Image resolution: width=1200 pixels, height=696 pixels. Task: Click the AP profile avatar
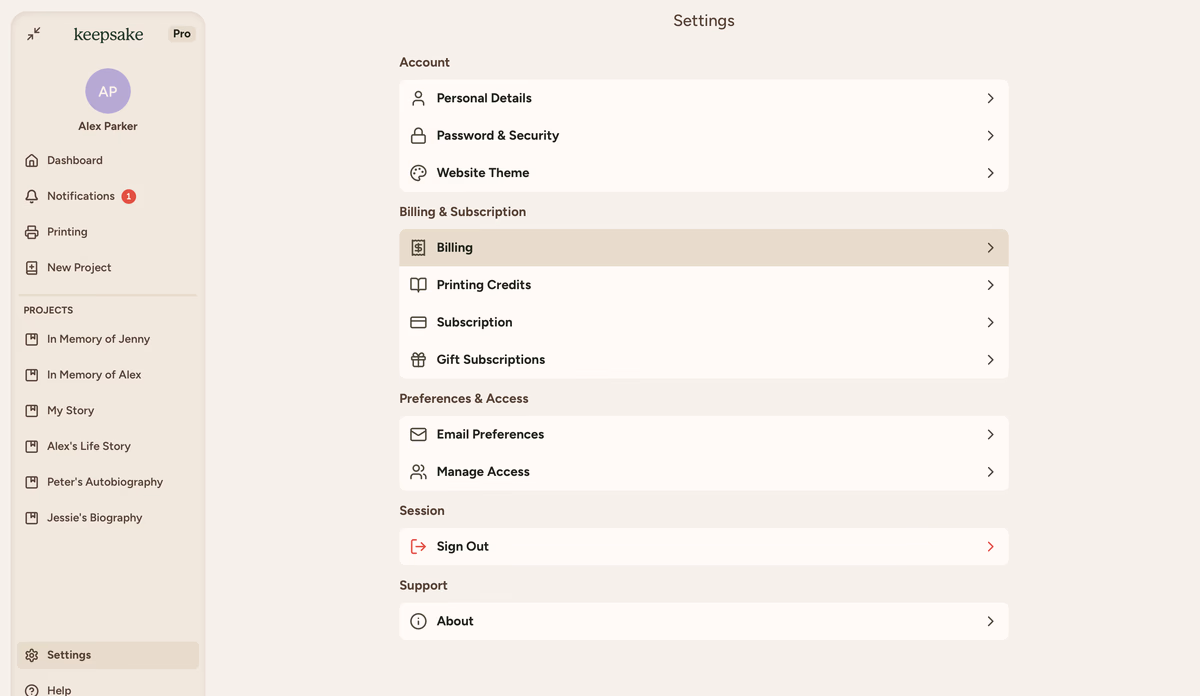108,91
